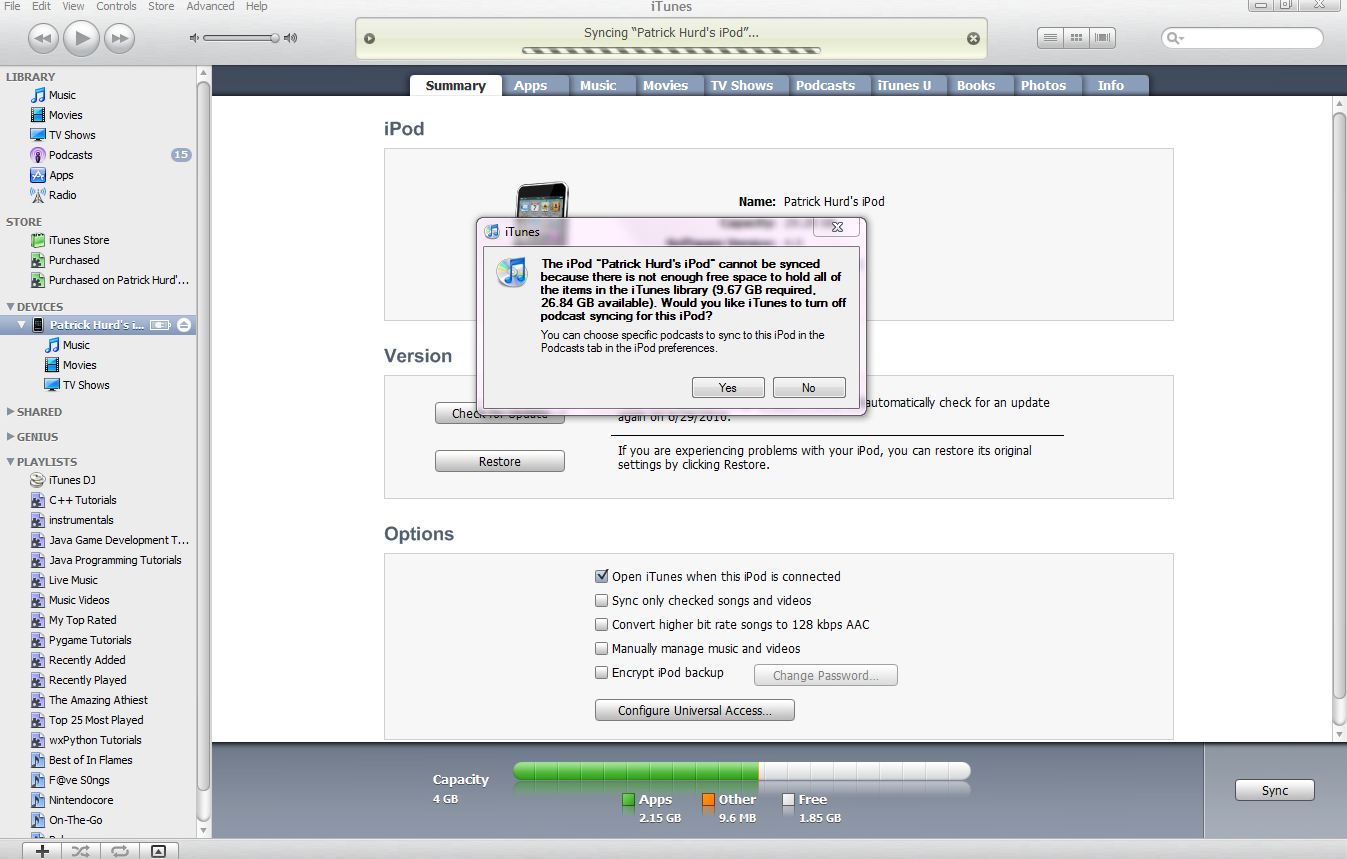This screenshot has height=859, width=1347.
Task: Open the Movies library icon
Action: [x=38, y=115]
